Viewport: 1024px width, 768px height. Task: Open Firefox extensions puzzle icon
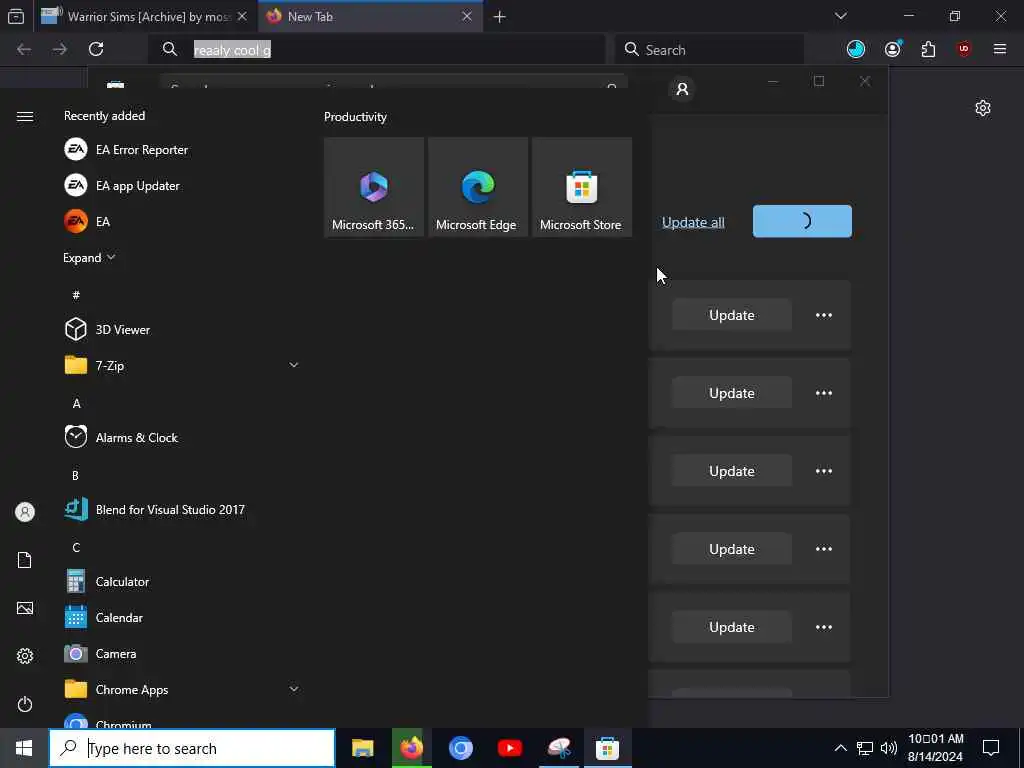click(x=928, y=49)
